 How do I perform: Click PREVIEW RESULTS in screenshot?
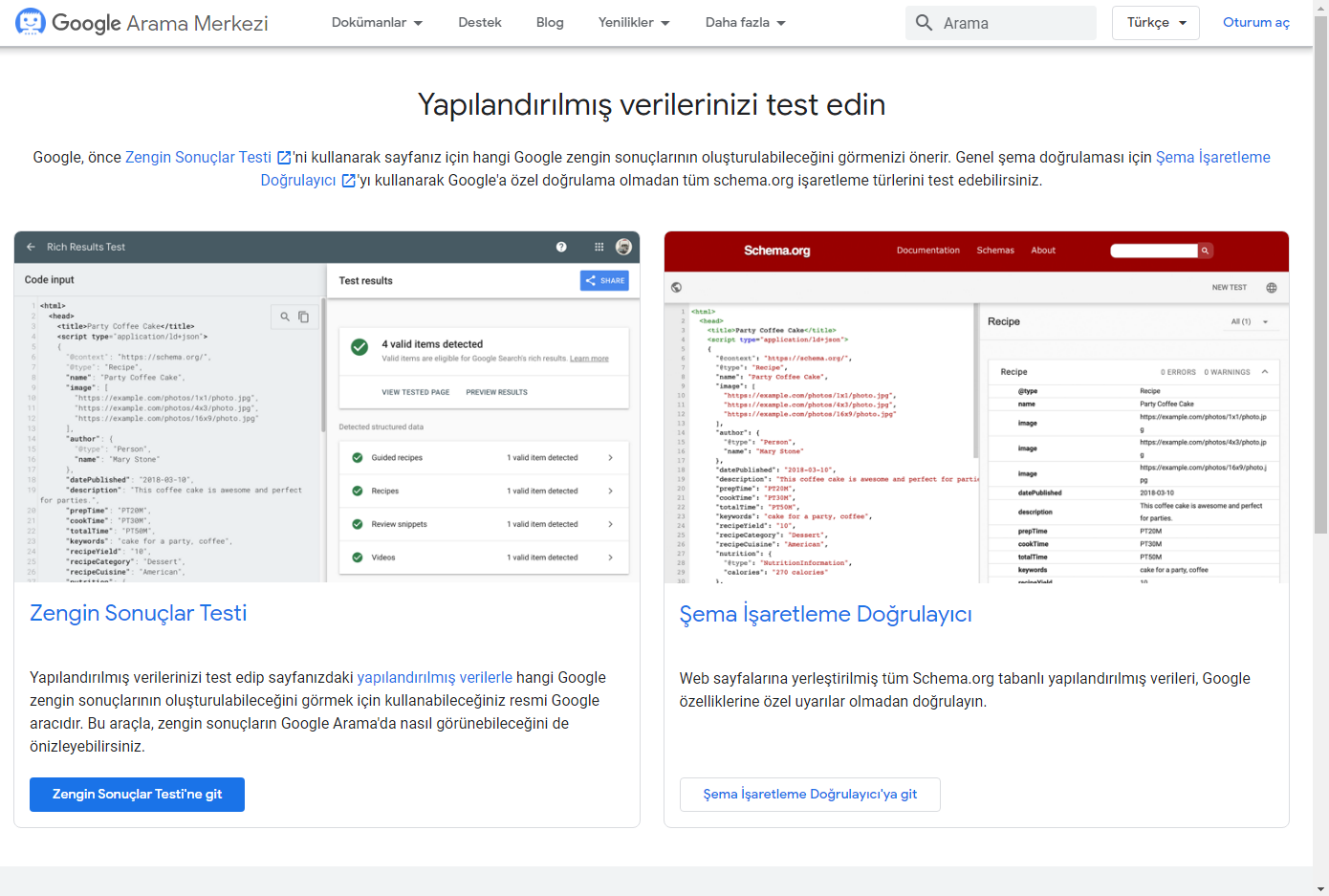(x=497, y=392)
